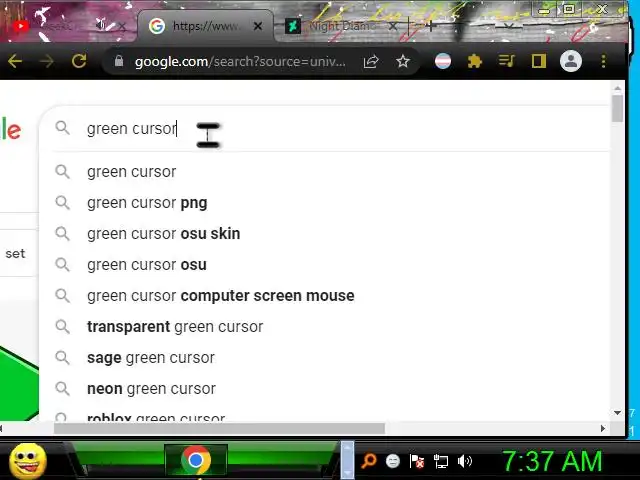The image size is (640, 480).
Task: Select the active Google https://www tab
Action: (206, 26)
